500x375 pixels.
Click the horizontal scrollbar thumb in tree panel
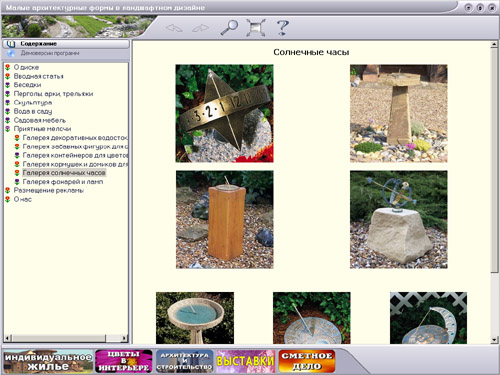(59, 338)
